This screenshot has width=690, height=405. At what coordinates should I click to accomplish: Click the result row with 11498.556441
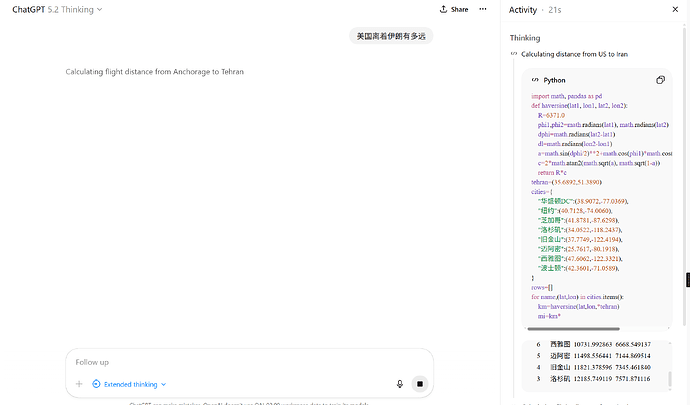tap(593, 356)
